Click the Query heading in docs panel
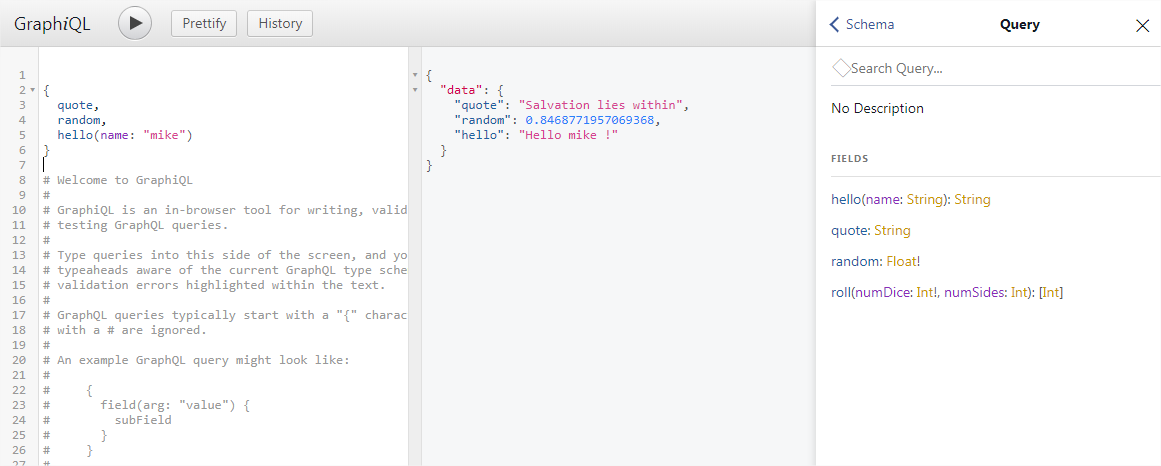The width and height of the screenshot is (1161, 466). coord(1020,24)
